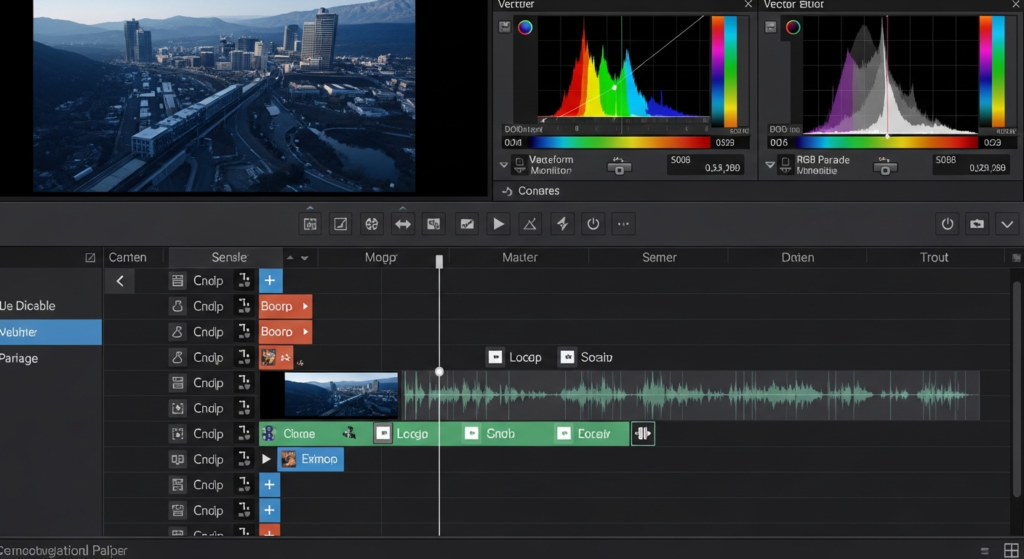Click the back arrow at top of track list
Viewport: 1024px width, 559px height.
(x=120, y=281)
